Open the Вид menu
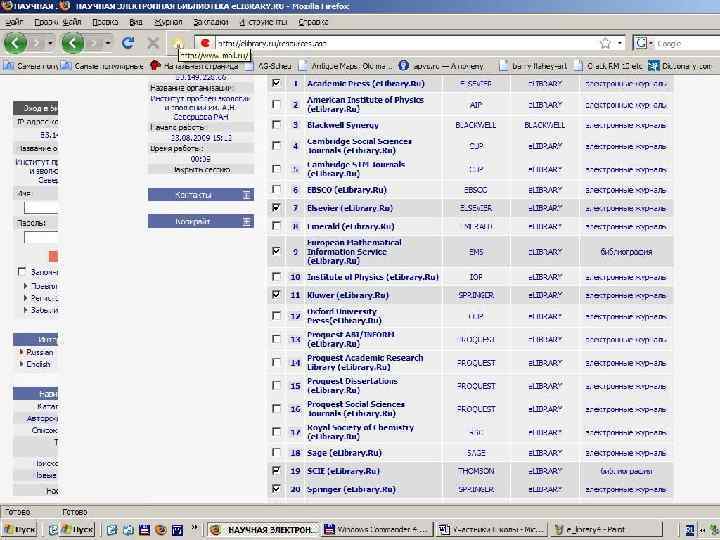This screenshot has width=720, height=540. pos(135,22)
